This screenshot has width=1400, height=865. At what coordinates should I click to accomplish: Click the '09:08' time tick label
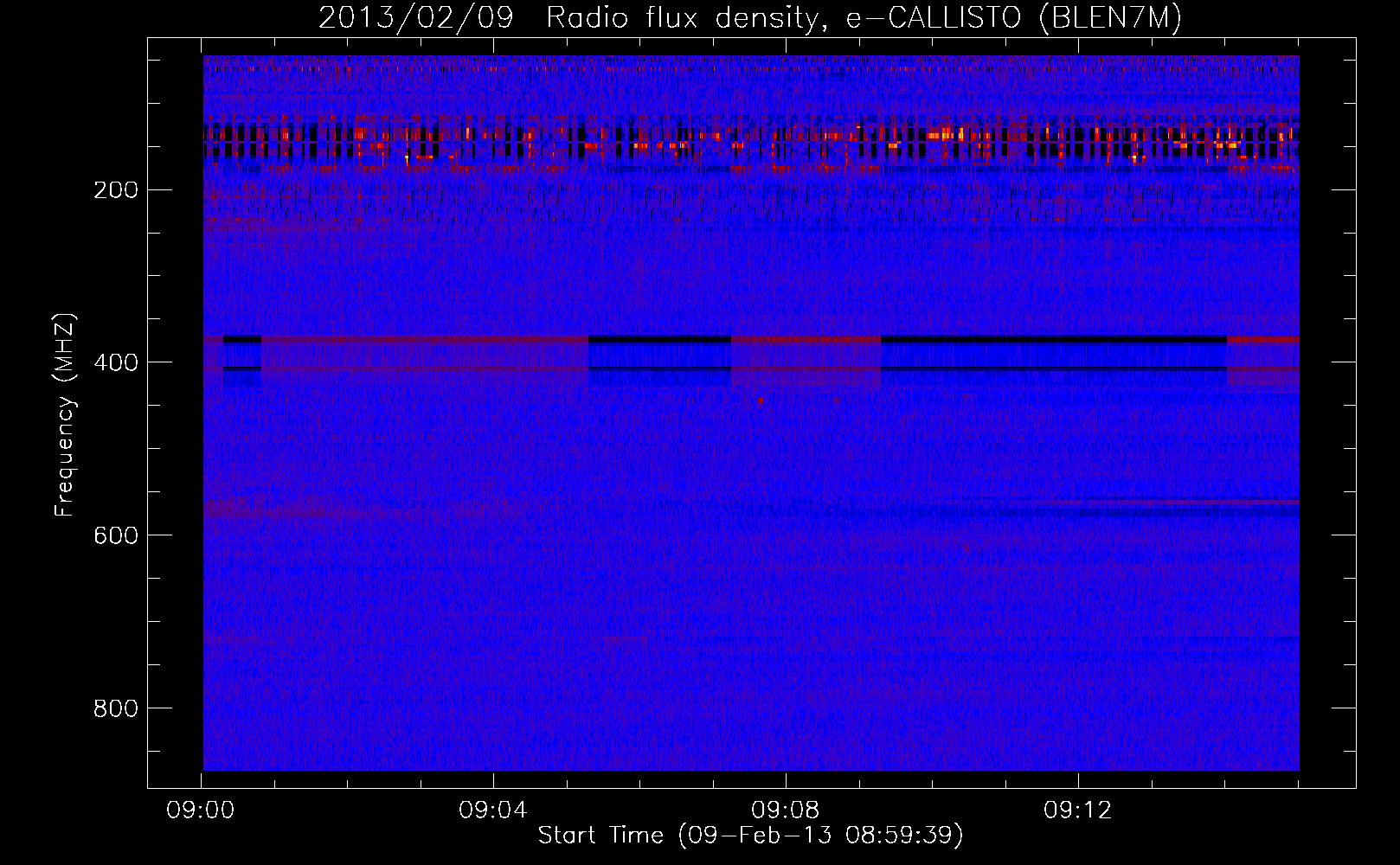786,811
